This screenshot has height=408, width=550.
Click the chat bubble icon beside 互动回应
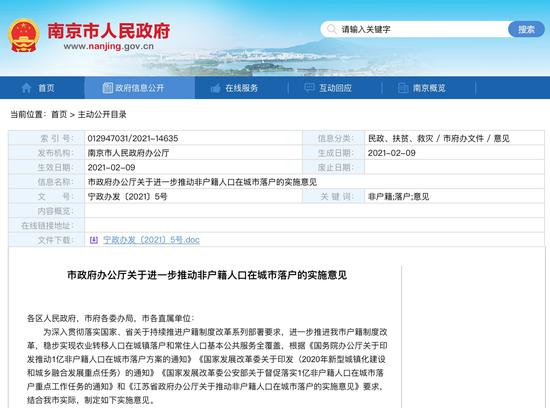309,87
